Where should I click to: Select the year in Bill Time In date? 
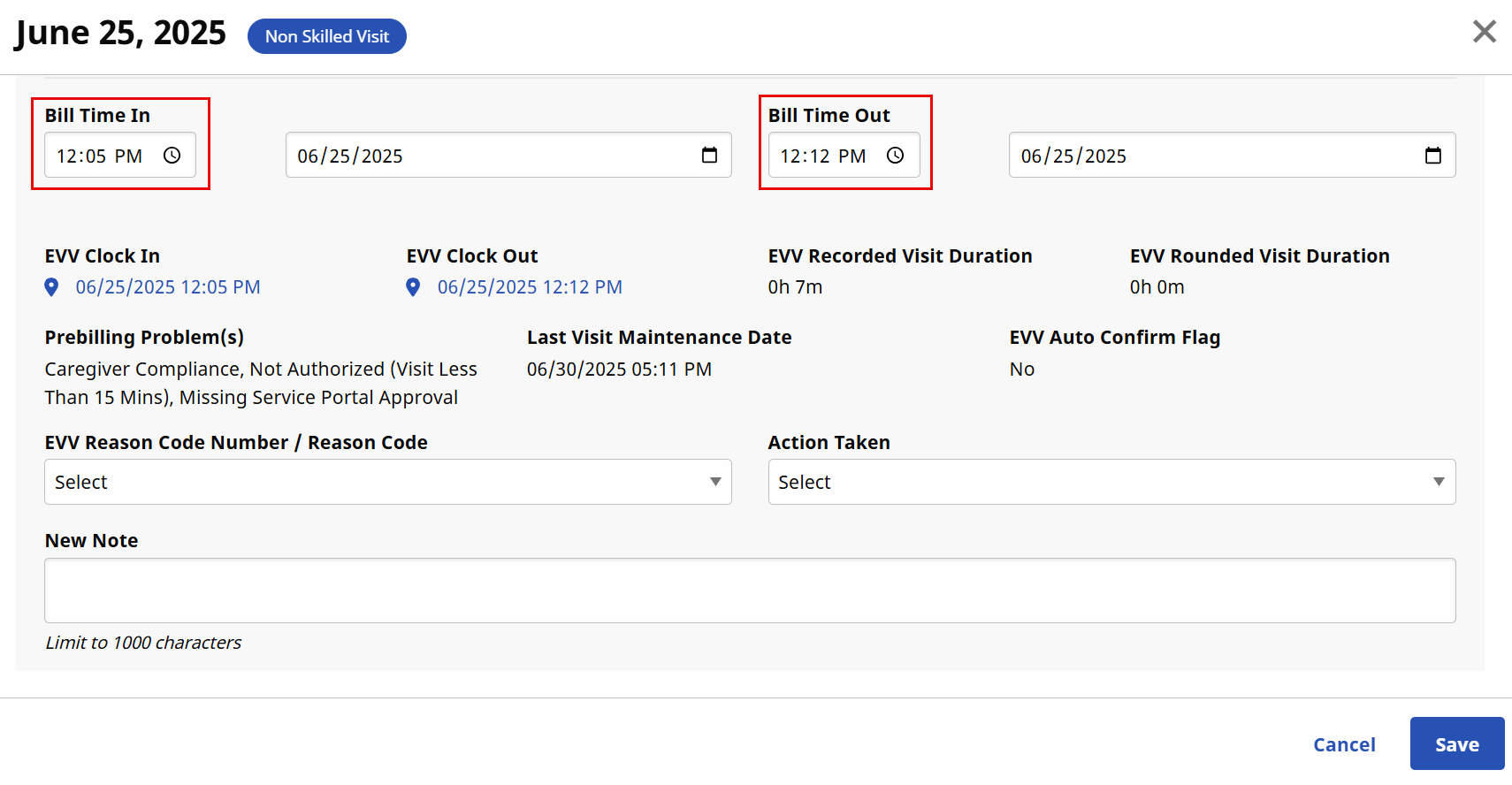point(382,156)
